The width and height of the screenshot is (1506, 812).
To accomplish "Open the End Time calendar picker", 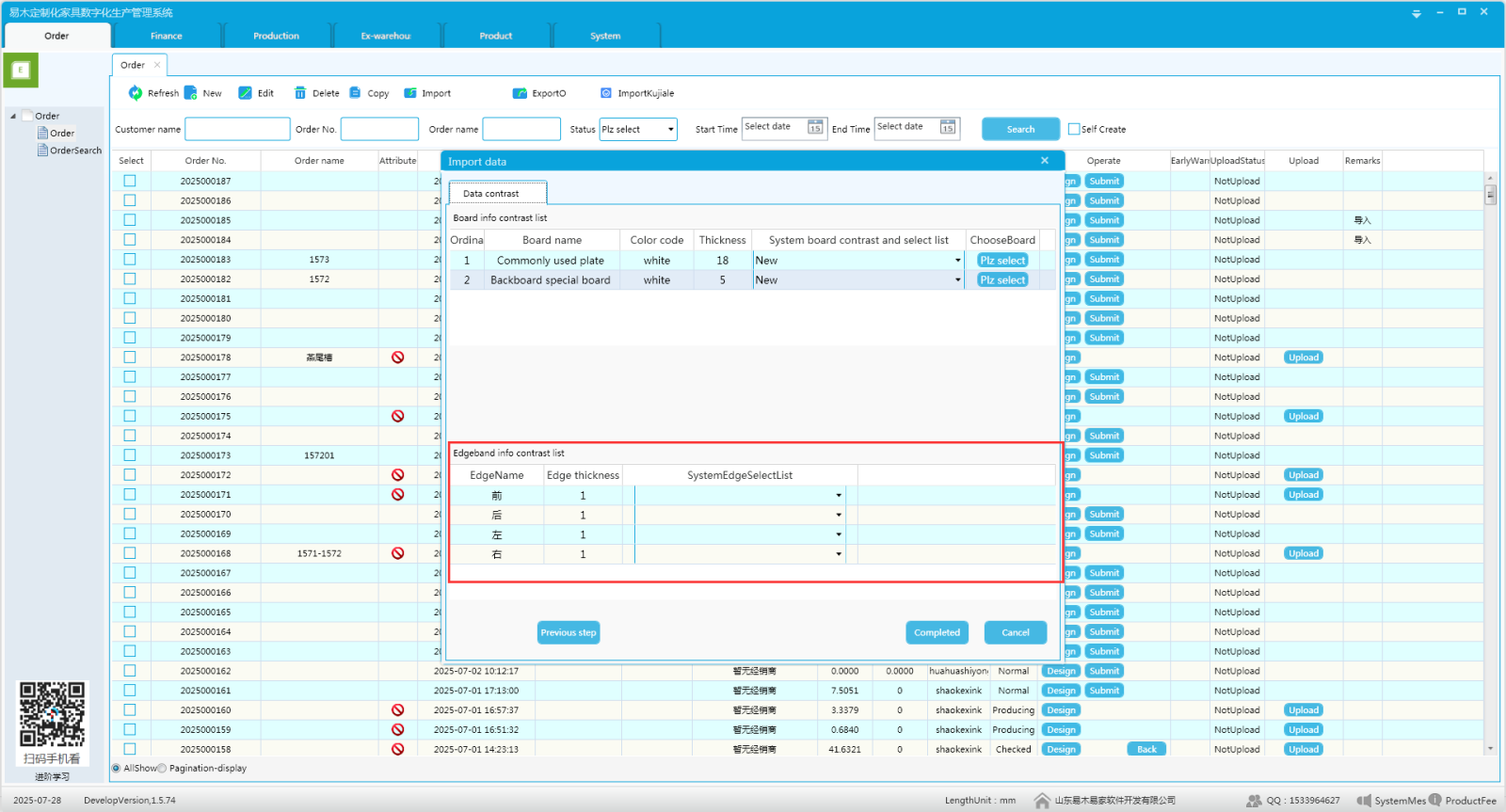I will (948, 127).
